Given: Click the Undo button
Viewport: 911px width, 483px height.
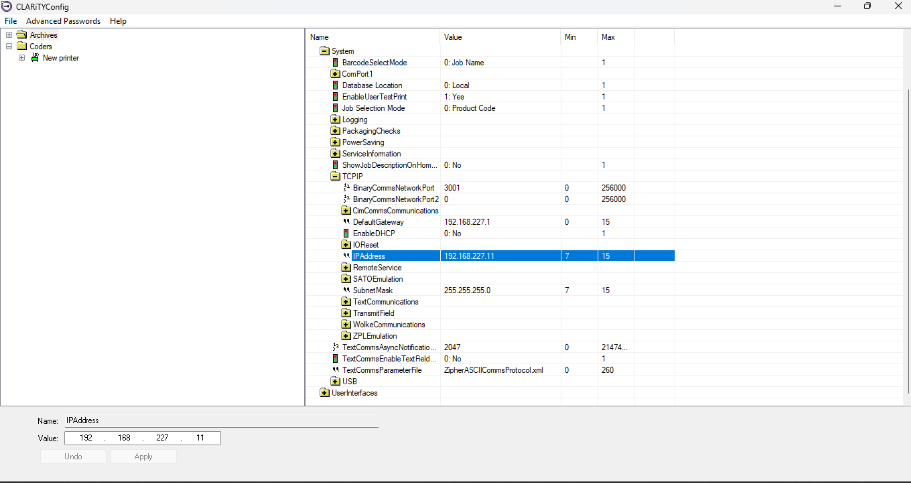Looking at the screenshot, I should pos(73,456).
